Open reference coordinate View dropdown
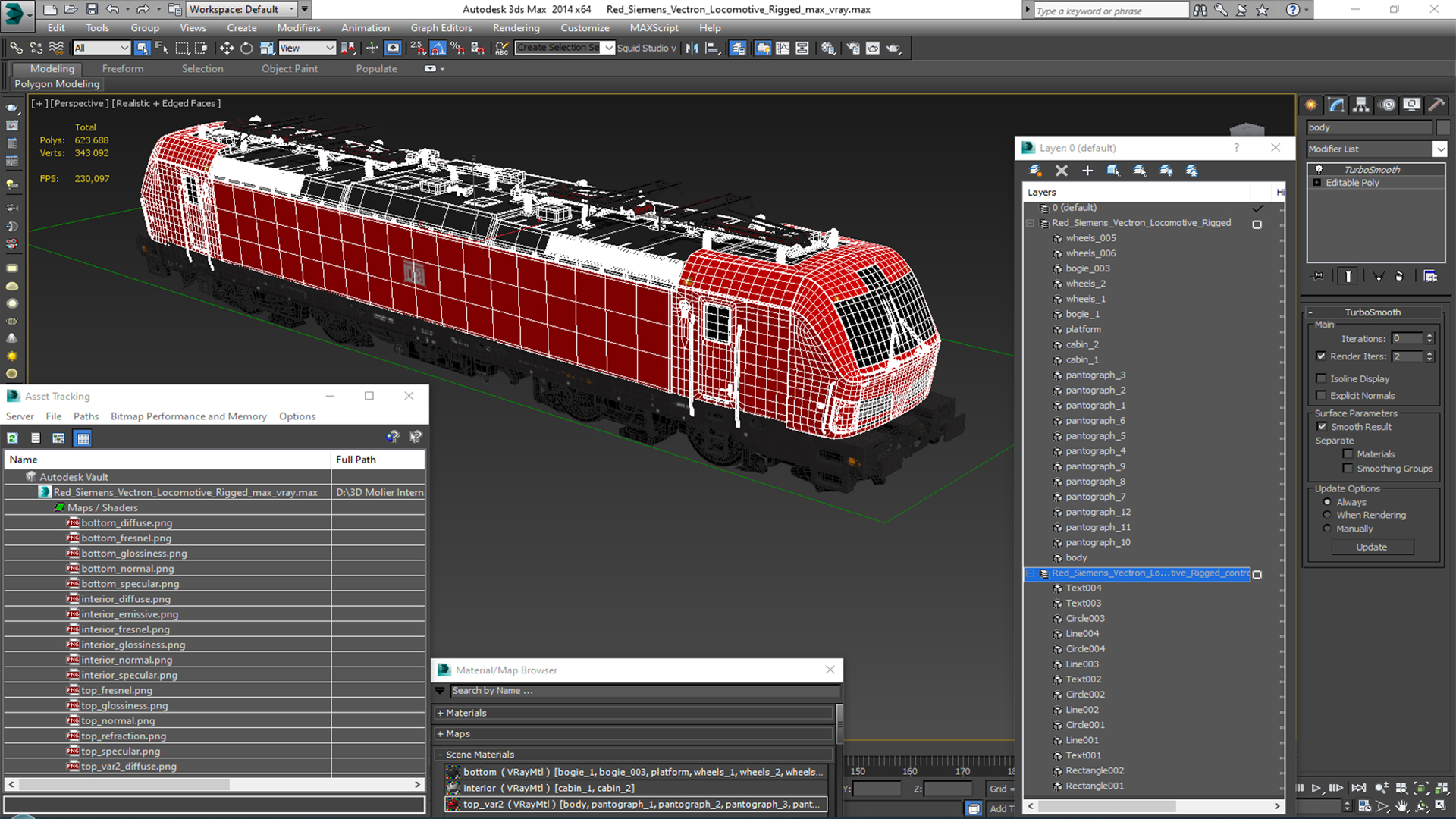Viewport: 1456px width, 819px height. pos(307,48)
